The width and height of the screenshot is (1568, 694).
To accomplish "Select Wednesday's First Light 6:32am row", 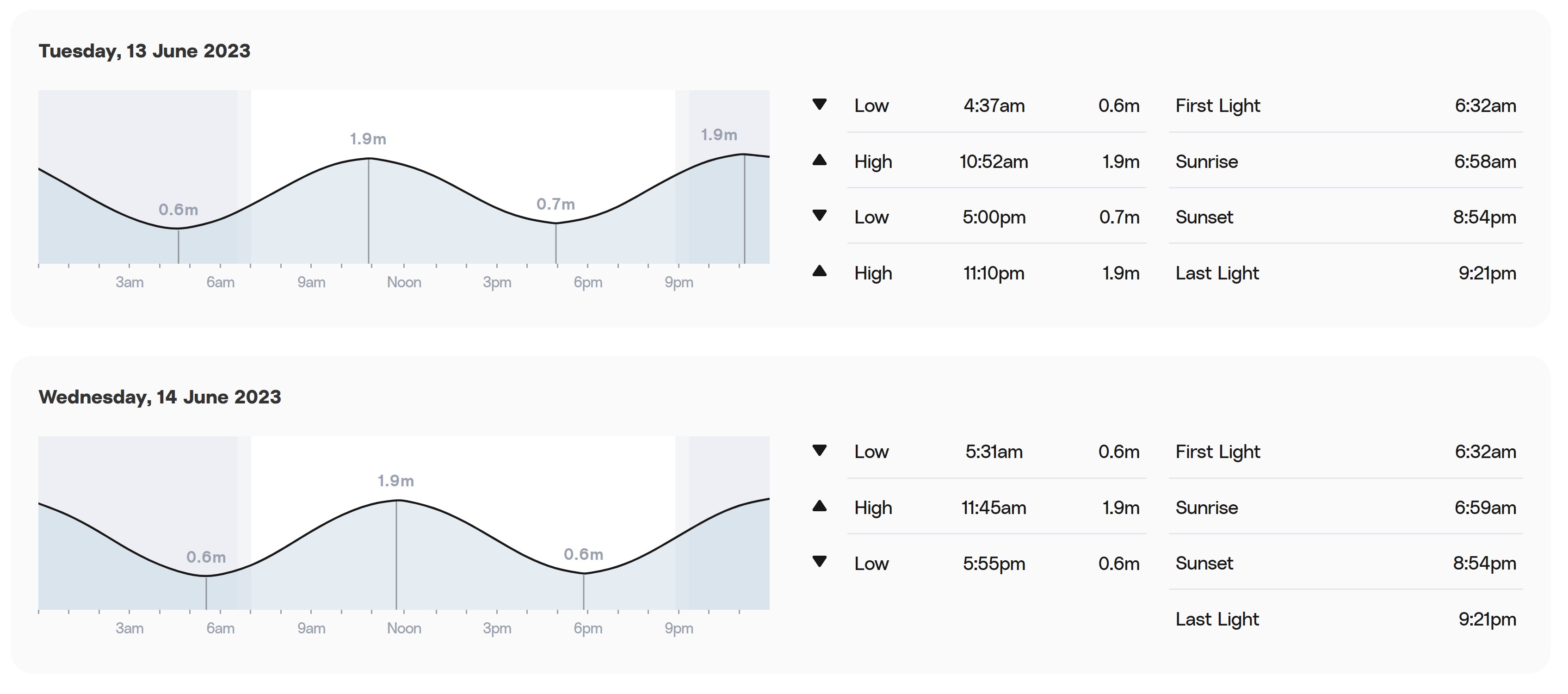I will pos(1346,452).
